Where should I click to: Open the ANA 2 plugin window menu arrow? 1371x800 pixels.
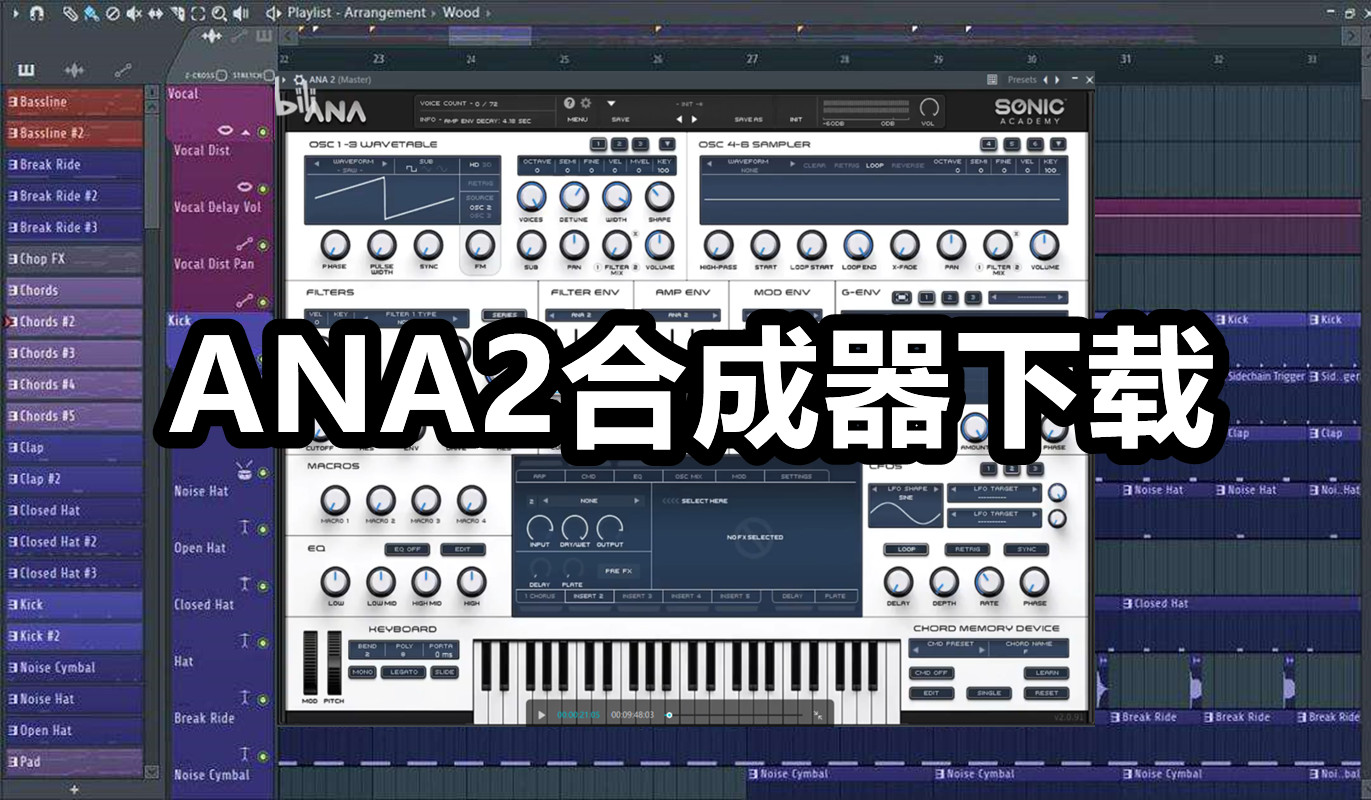(284, 80)
